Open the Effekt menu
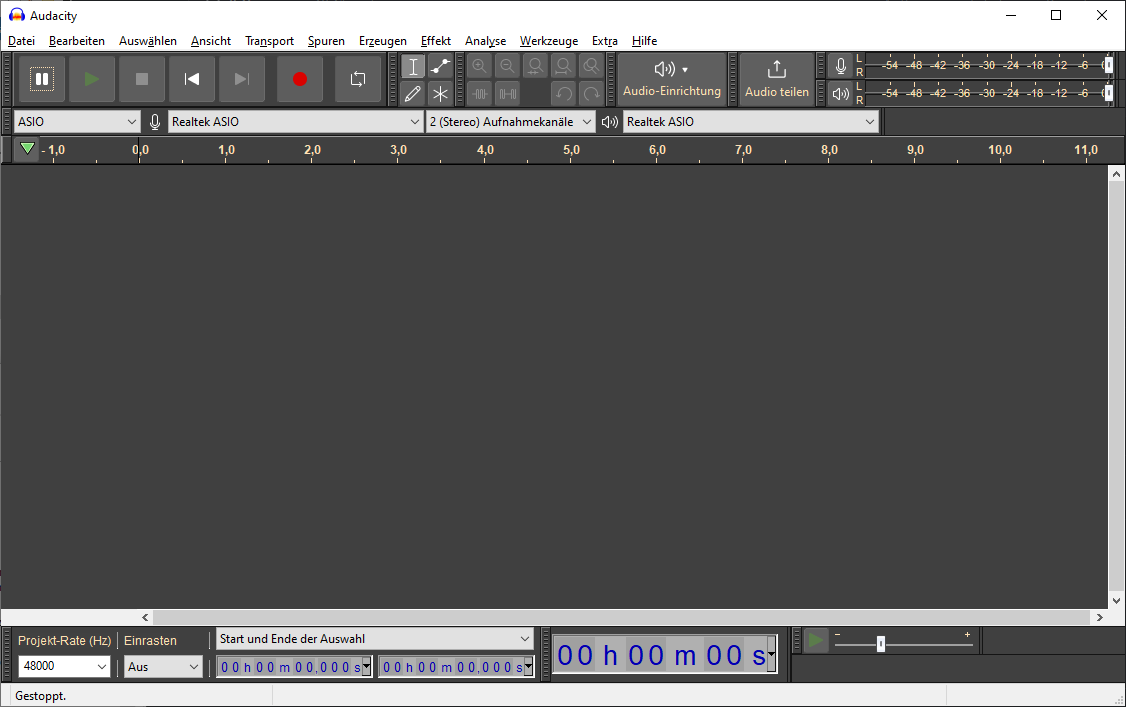 (x=436, y=41)
